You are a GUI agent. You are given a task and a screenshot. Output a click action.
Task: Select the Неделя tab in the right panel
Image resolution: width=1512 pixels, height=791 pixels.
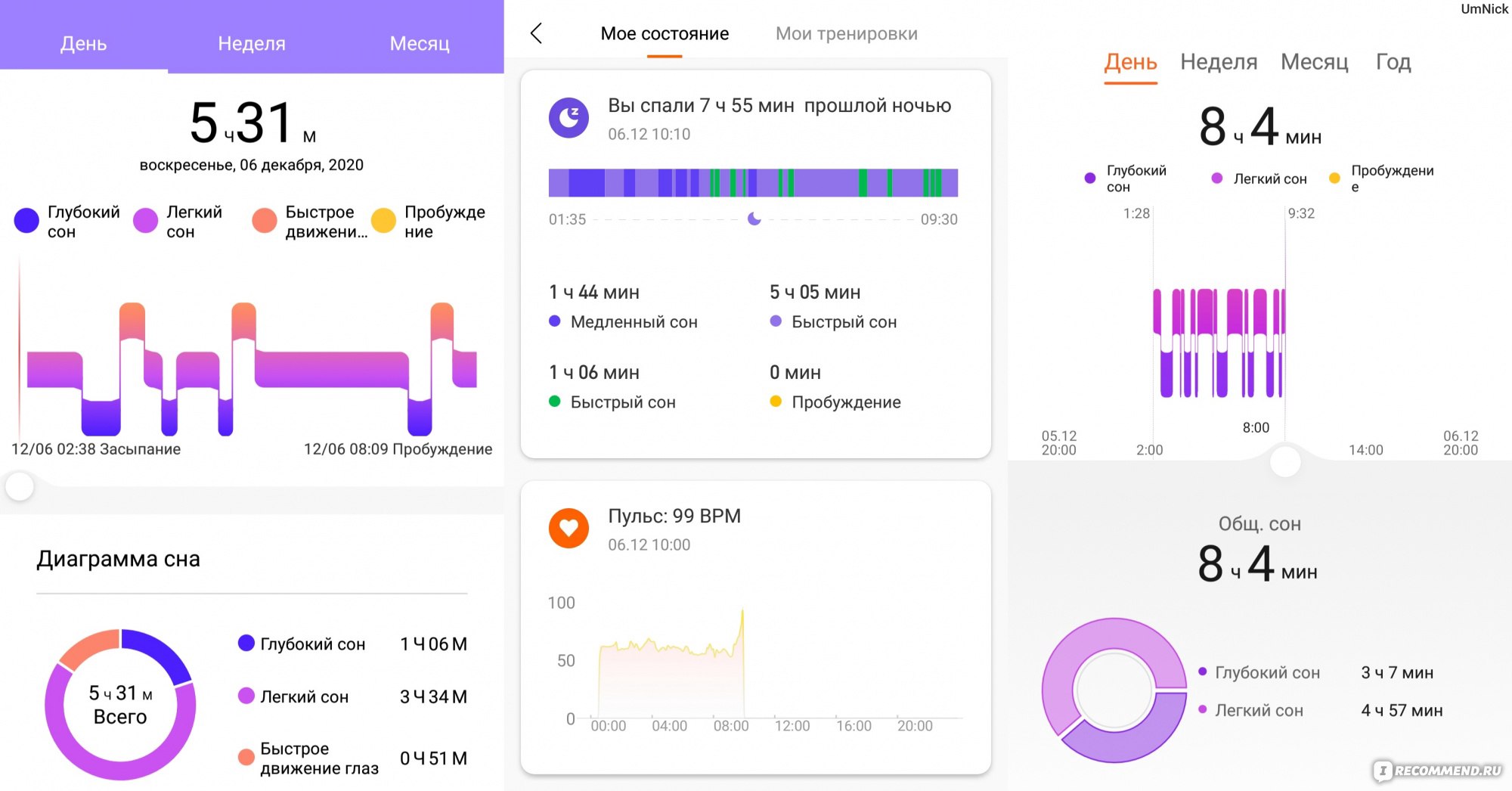1219,62
